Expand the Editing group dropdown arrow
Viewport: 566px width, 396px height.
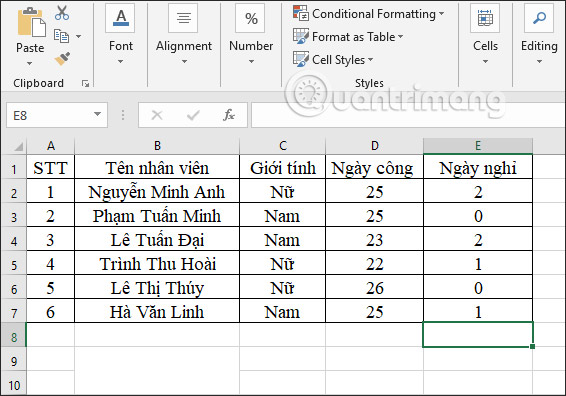(539, 61)
